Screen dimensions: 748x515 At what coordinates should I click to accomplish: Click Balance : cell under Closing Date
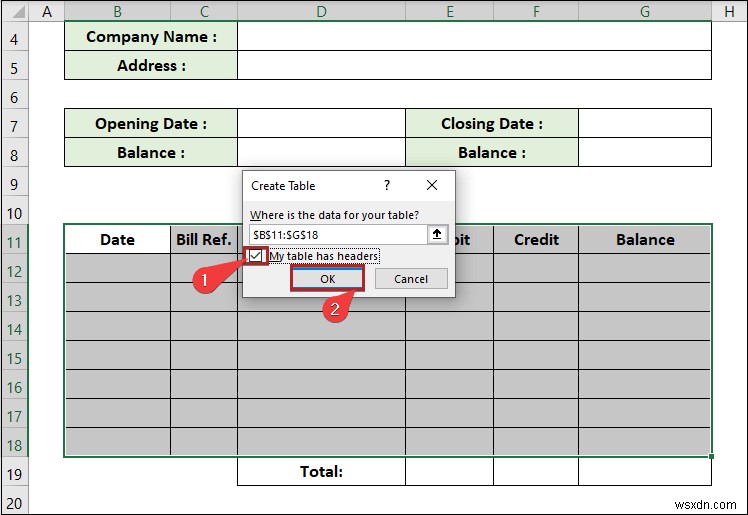(492, 153)
